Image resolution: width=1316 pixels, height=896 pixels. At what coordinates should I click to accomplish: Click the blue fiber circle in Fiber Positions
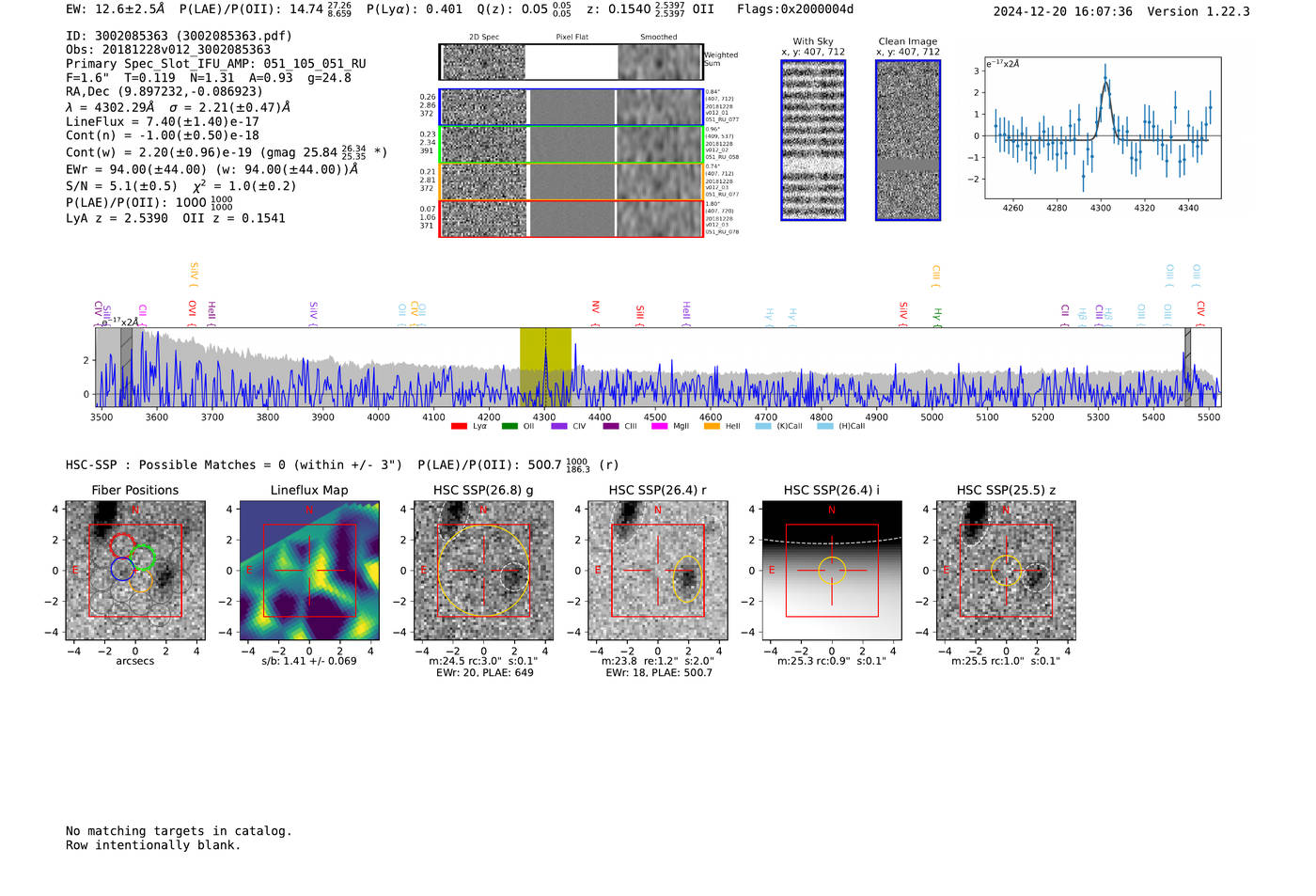[x=122, y=568]
